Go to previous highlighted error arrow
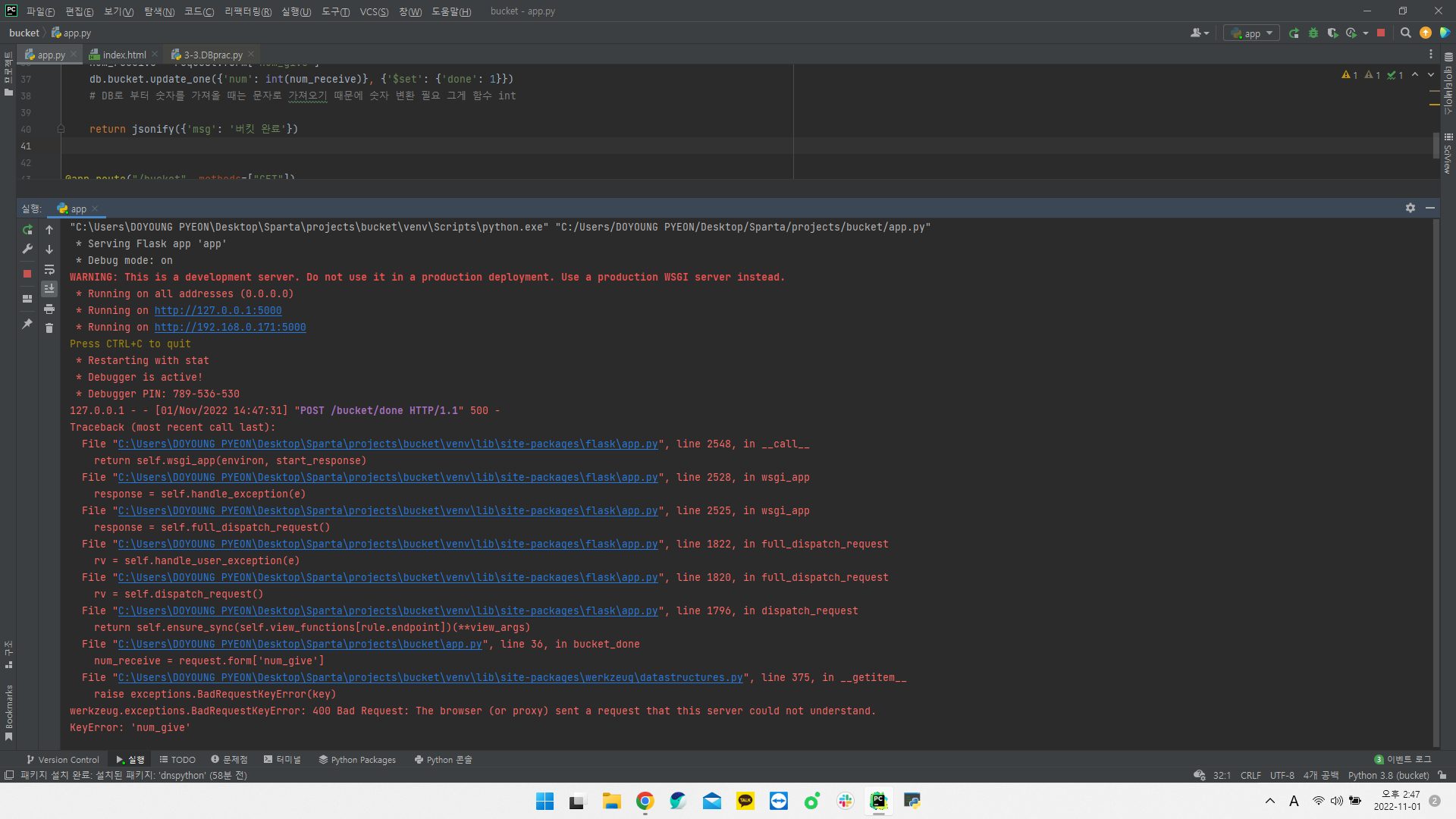The width and height of the screenshot is (1456, 819). tap(1415, 75)
